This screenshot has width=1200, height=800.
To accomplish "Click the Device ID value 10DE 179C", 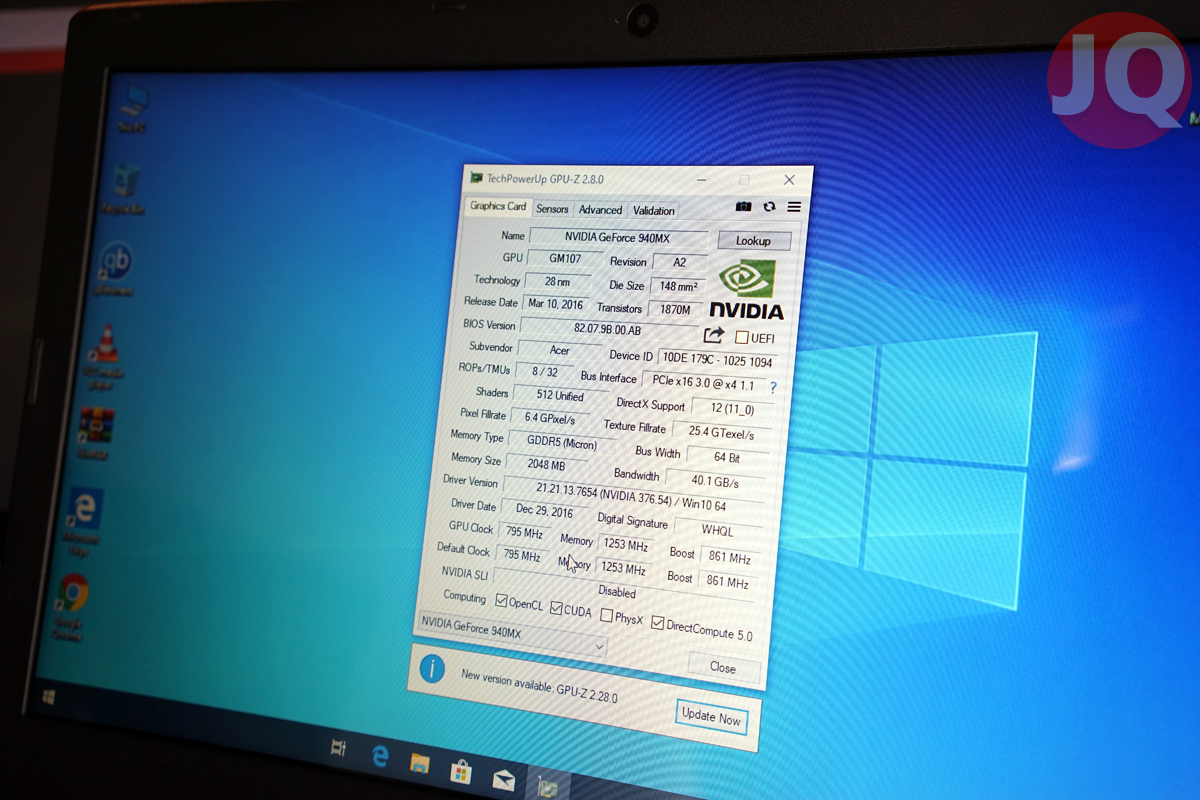I will point(716,360).
